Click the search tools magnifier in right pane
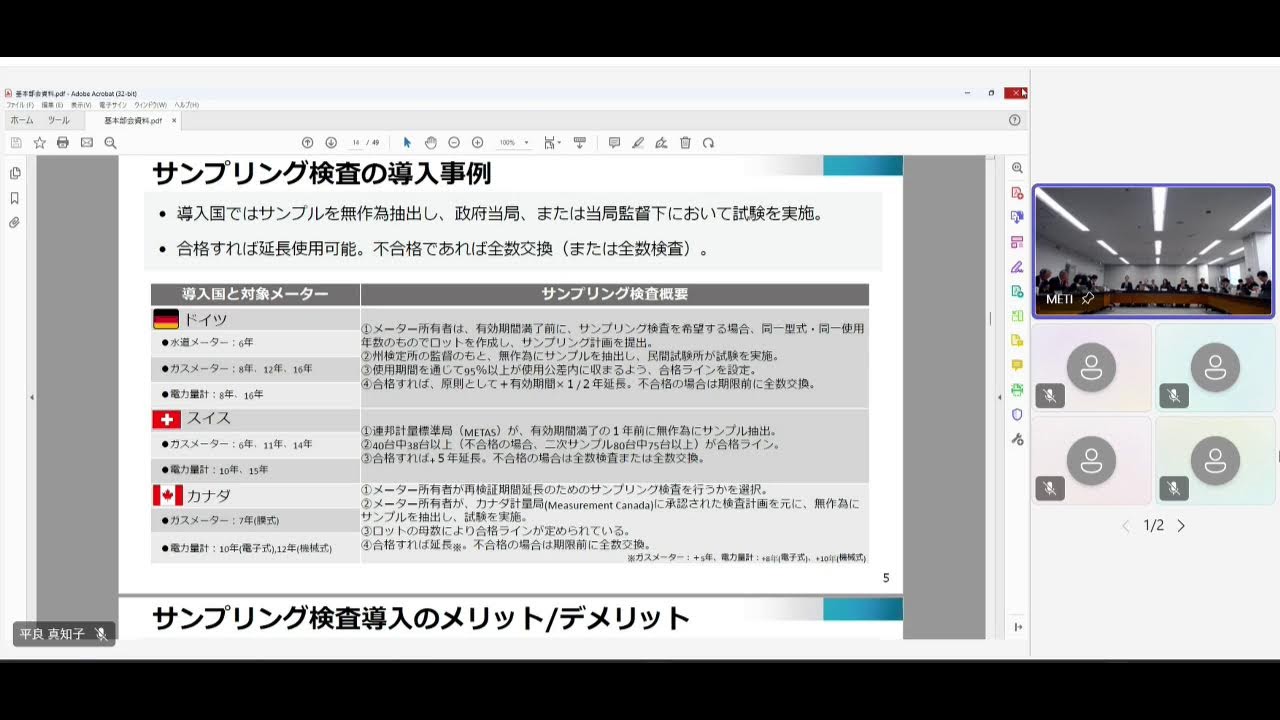 (1017, 168)
